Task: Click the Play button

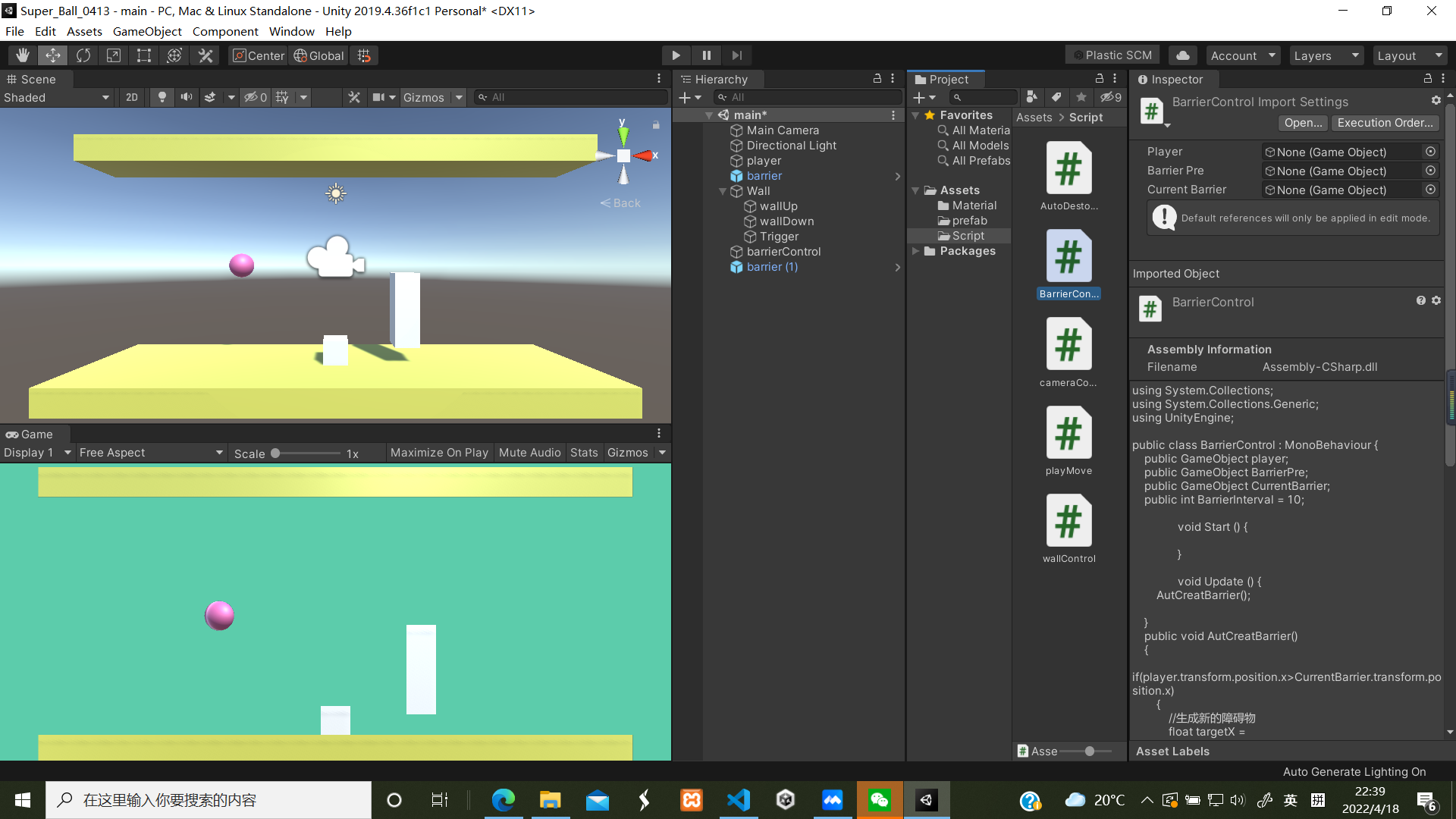Action: click(676, 55)
